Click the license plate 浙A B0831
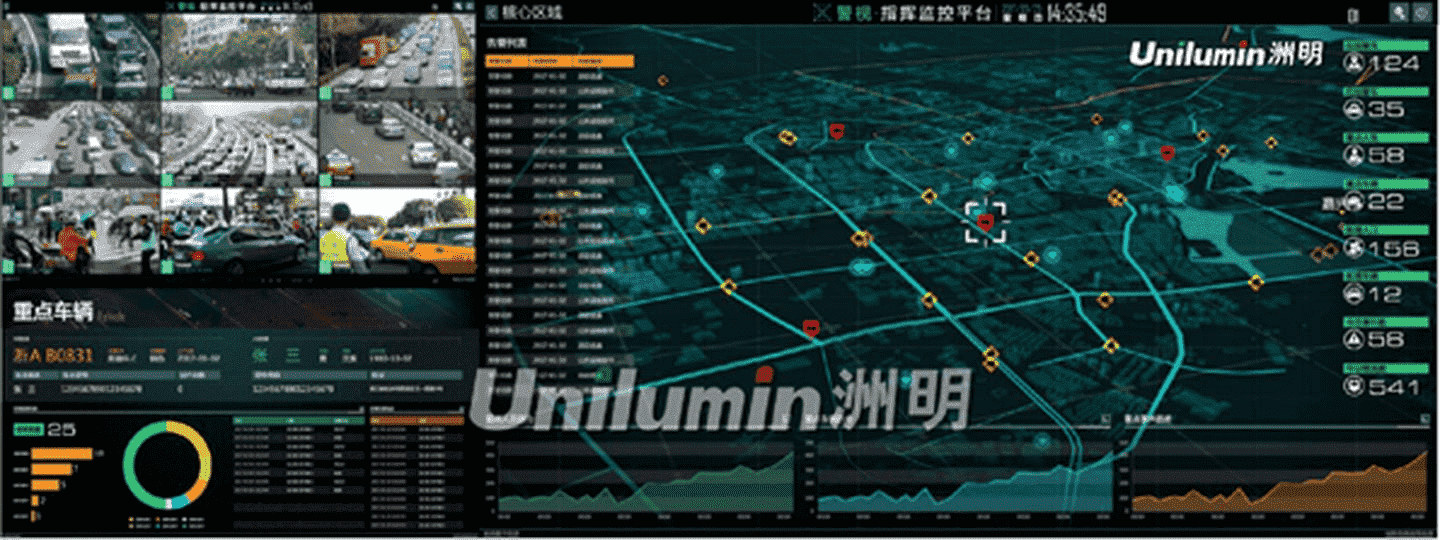1440x540 pixels. [x=52, y=354]
